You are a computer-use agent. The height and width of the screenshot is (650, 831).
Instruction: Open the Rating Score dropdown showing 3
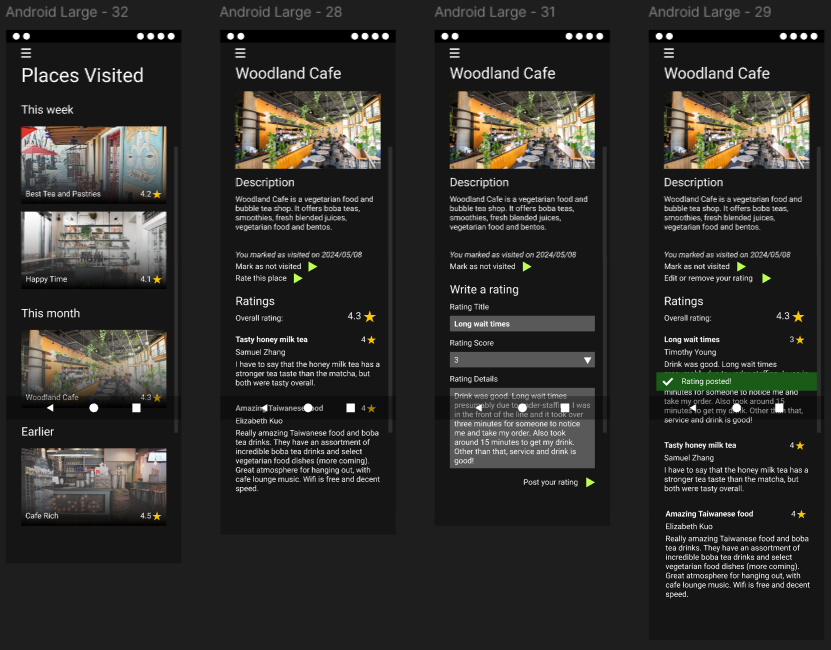522,360
